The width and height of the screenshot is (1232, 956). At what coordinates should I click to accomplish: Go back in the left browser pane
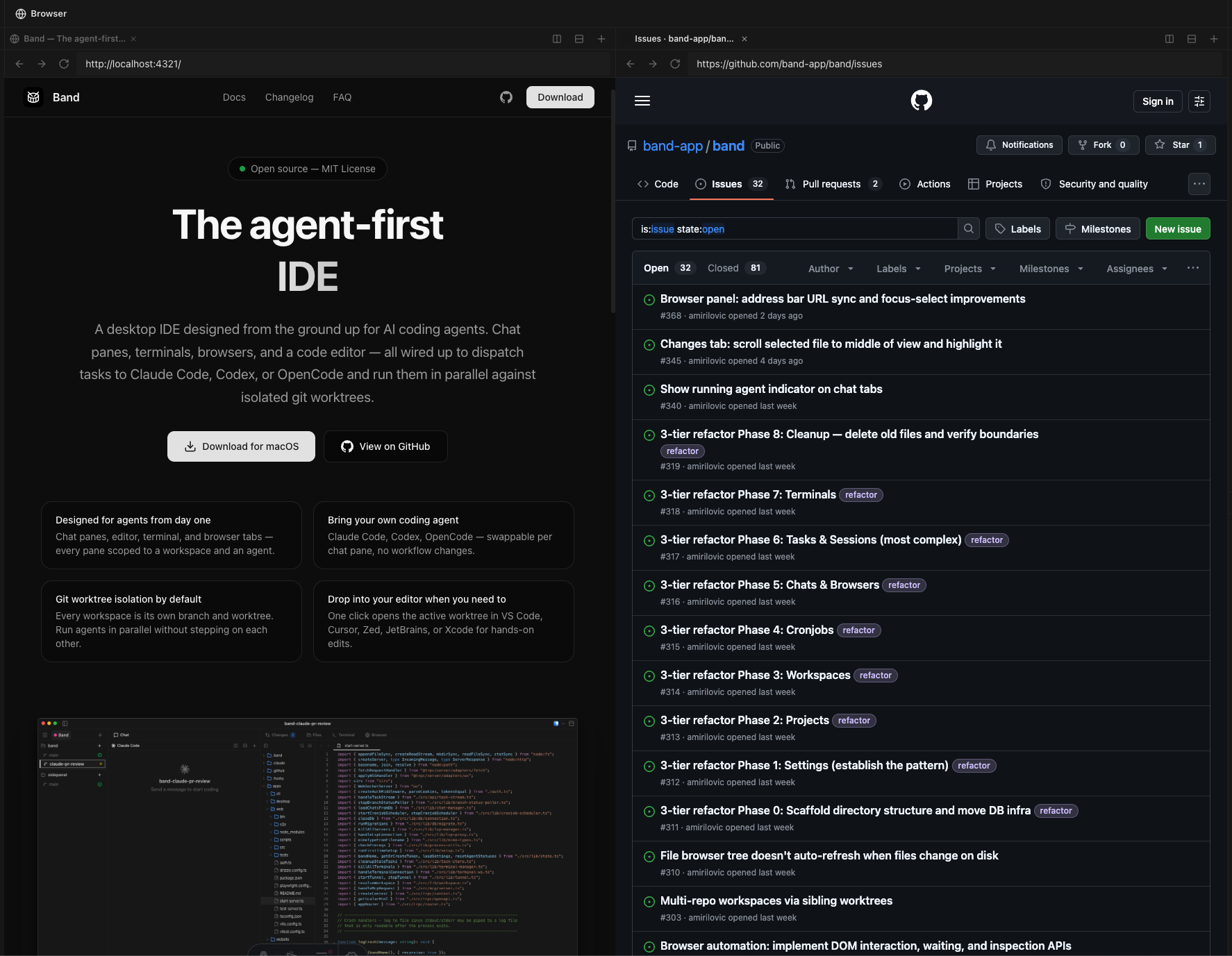click(19, 64)
